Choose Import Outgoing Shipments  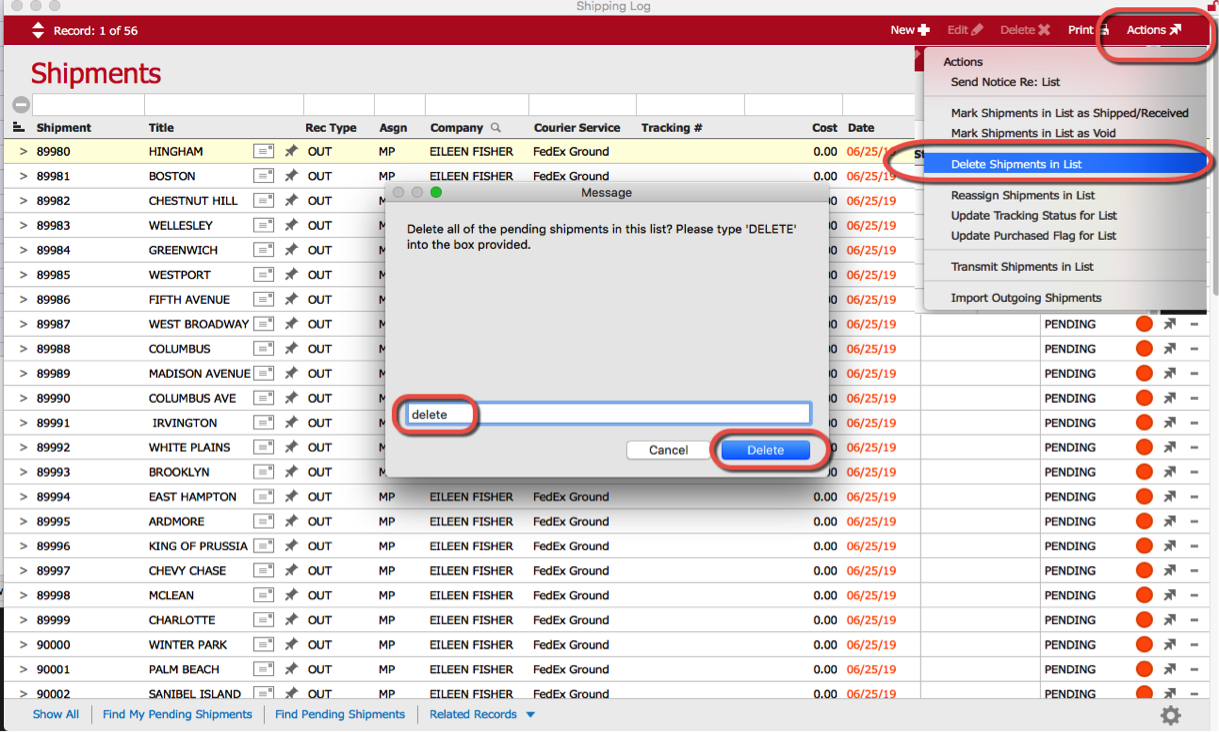(x=1026, y=297)
